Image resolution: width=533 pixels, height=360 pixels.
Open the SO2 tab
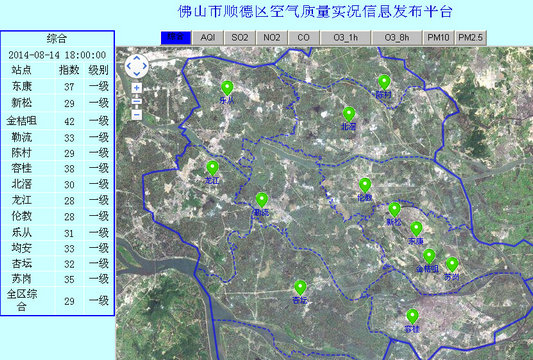pyautogui.click(x=240, y=37)
